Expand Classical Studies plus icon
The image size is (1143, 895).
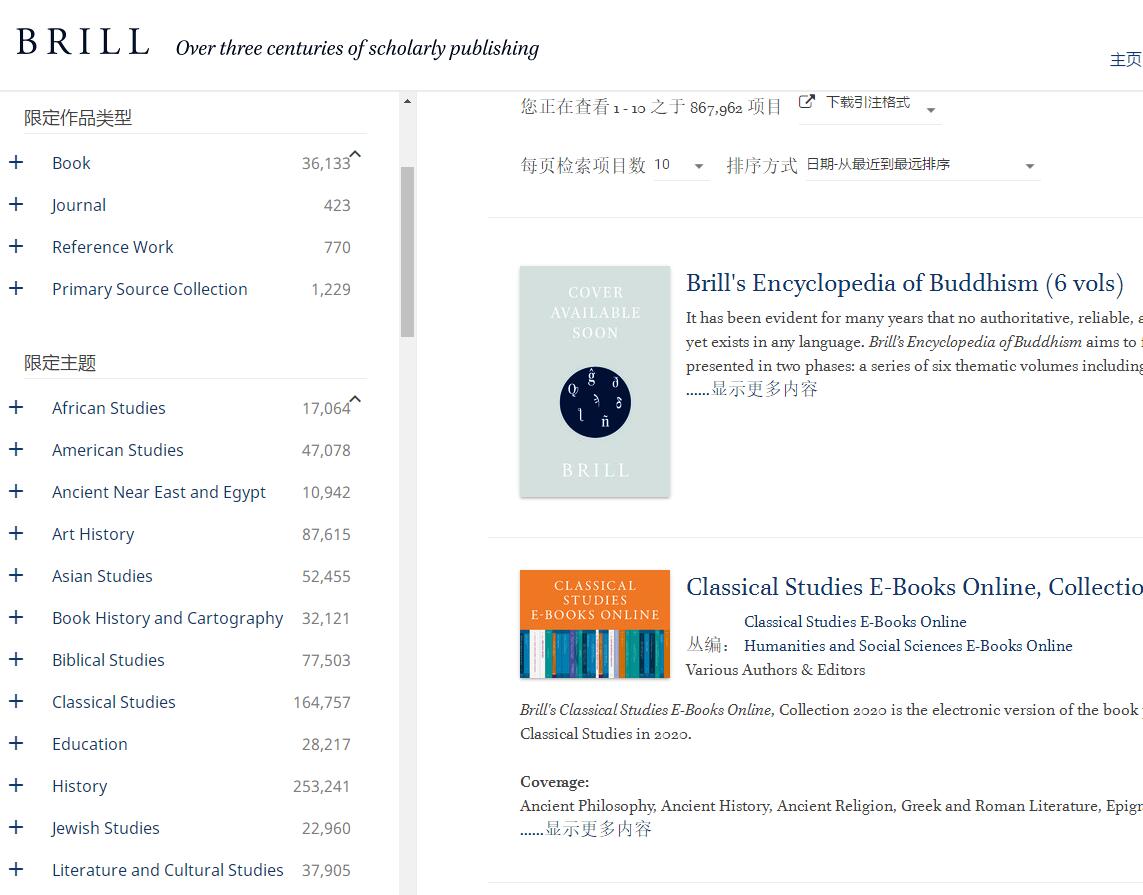click(x=16, y=702)
